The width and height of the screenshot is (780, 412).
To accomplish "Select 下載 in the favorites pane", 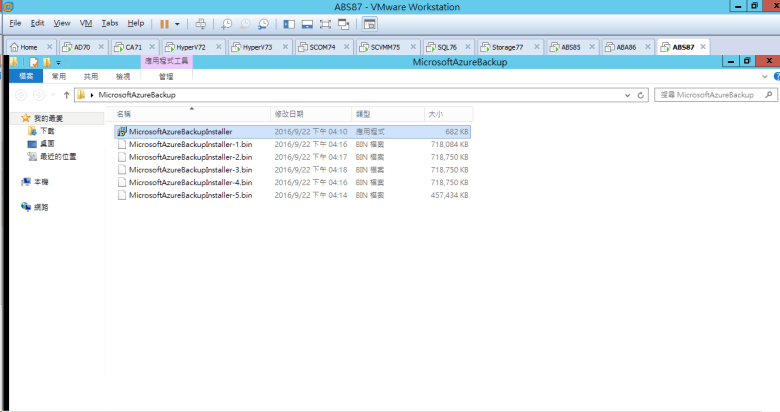I will pos(47,131).
